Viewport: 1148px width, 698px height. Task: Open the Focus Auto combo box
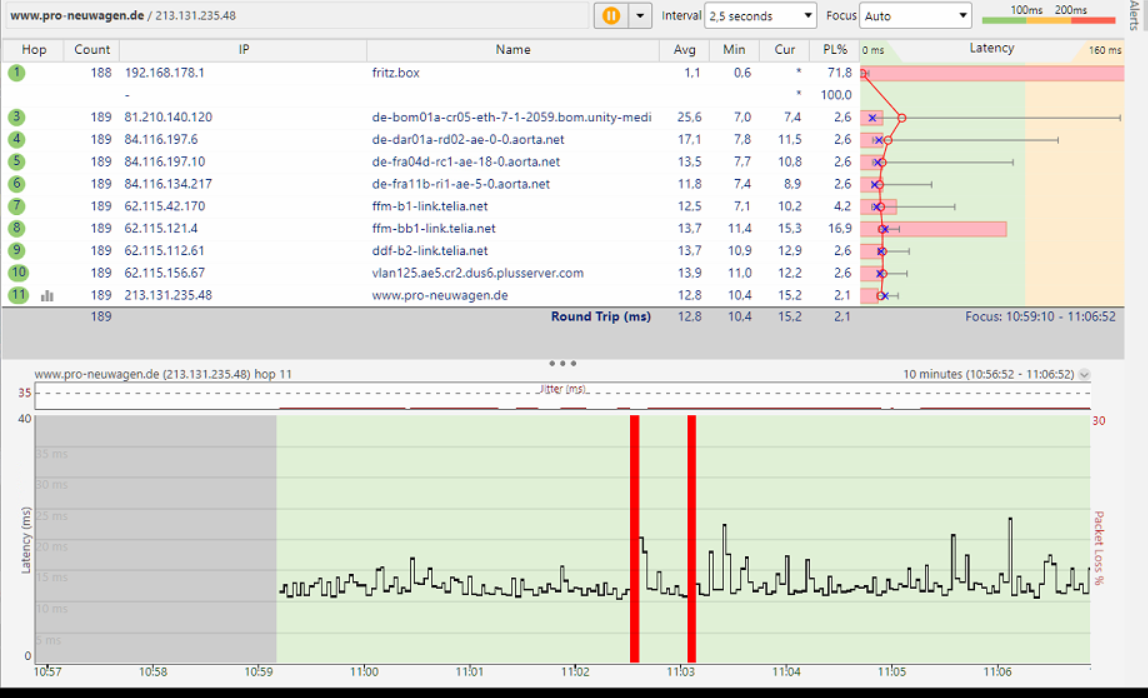(x=915, y=15)
